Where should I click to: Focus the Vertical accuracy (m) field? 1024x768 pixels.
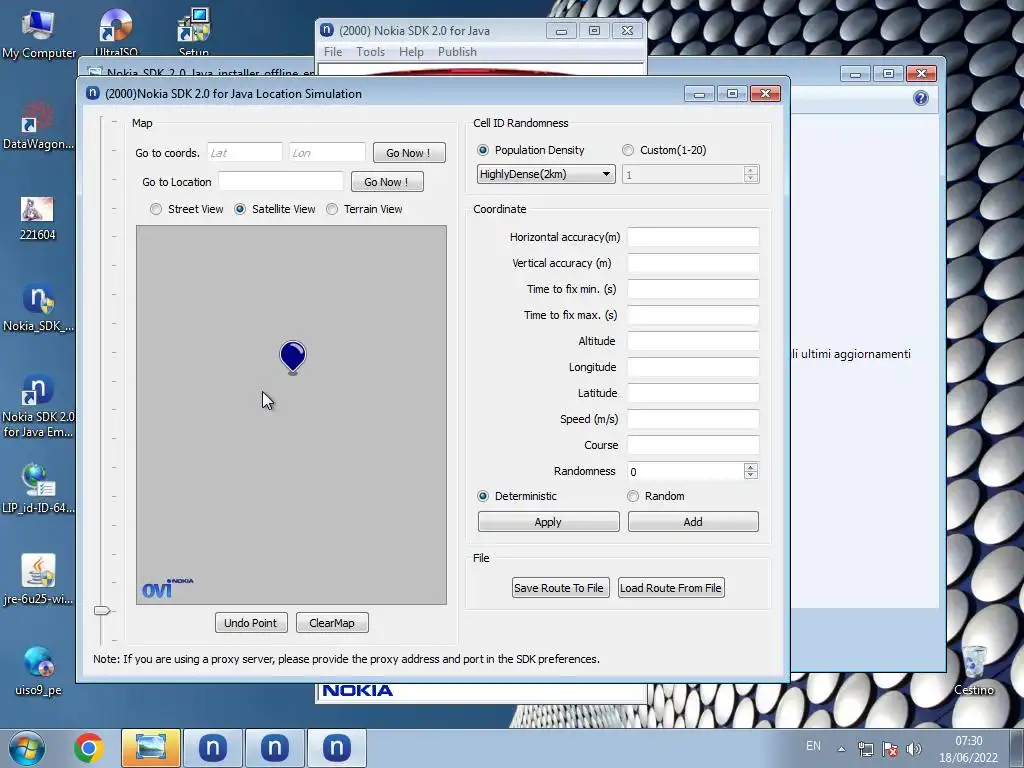click(x=693, y=263)
